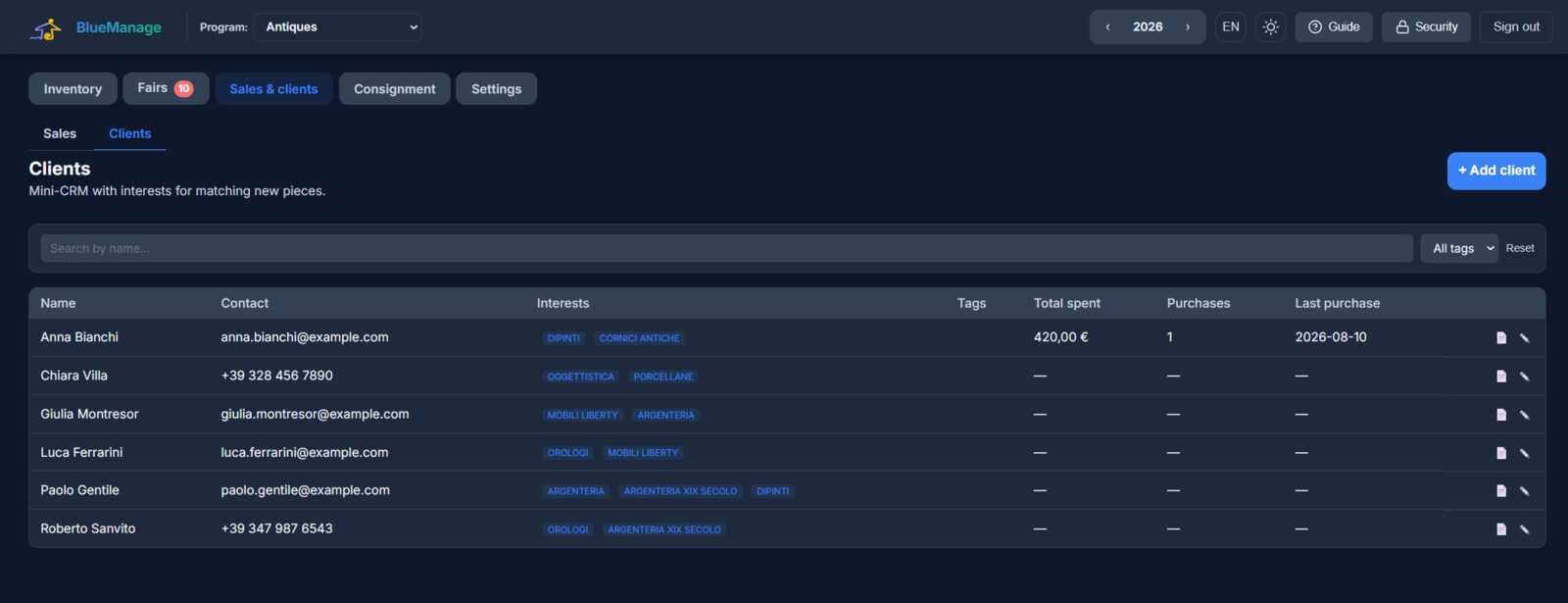This screenshot has width=1568, height=603.
Task: Select client name Luca Ferrarini
Action: click(81, 452)
